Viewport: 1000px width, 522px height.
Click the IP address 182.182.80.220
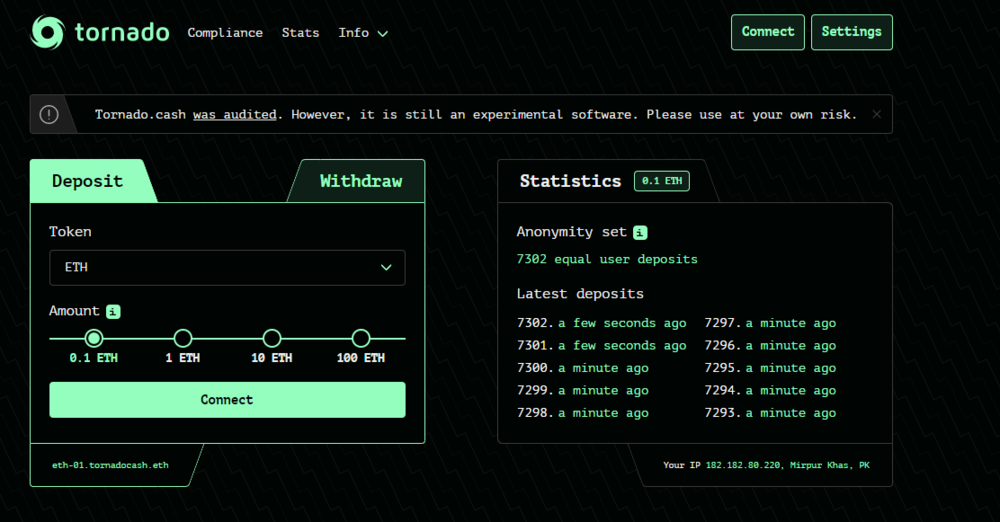tap(743, 465)
